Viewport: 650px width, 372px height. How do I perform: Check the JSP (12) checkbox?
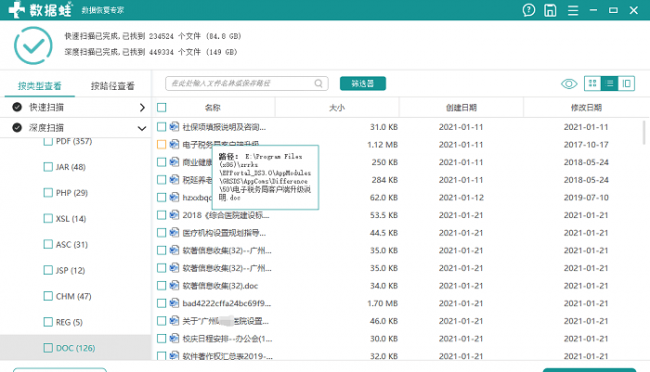48,270
